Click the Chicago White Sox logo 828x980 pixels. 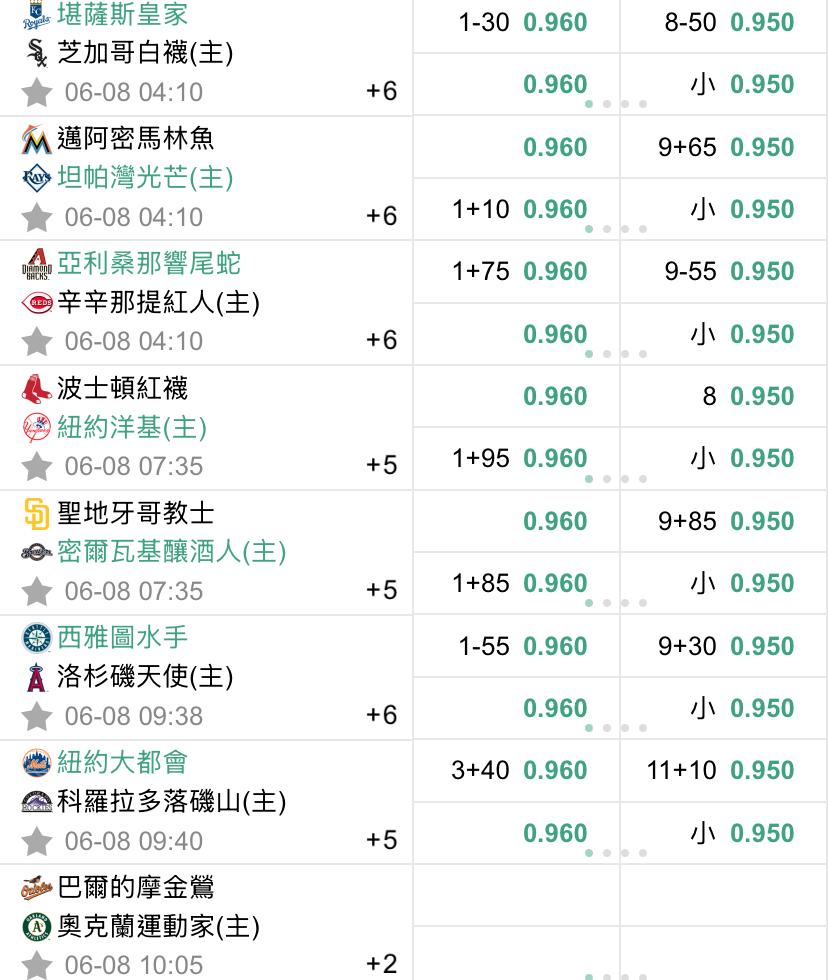click(x=37, y=53)
